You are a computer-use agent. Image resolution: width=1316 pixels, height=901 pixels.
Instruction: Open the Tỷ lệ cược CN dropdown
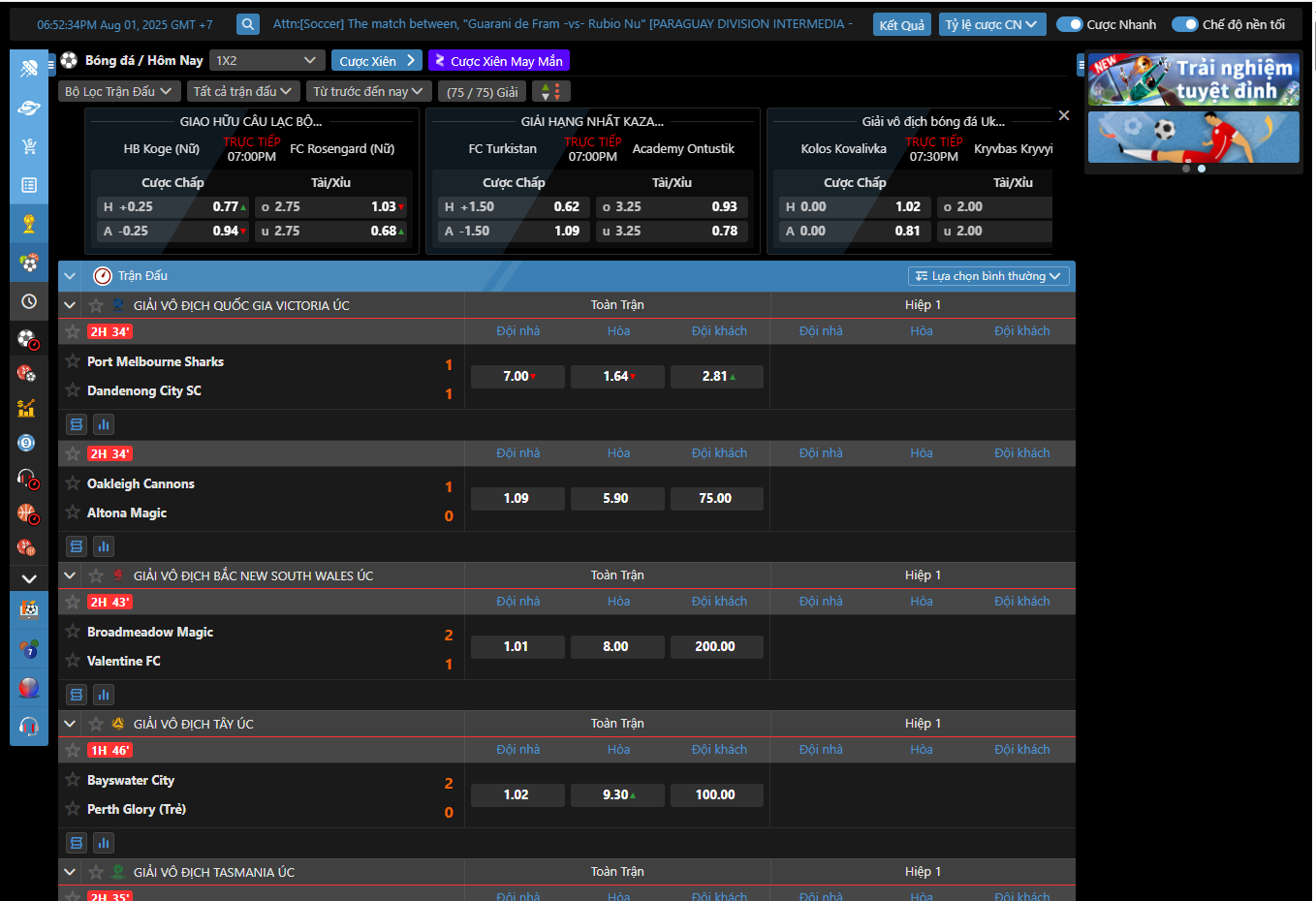coord(991,24)
